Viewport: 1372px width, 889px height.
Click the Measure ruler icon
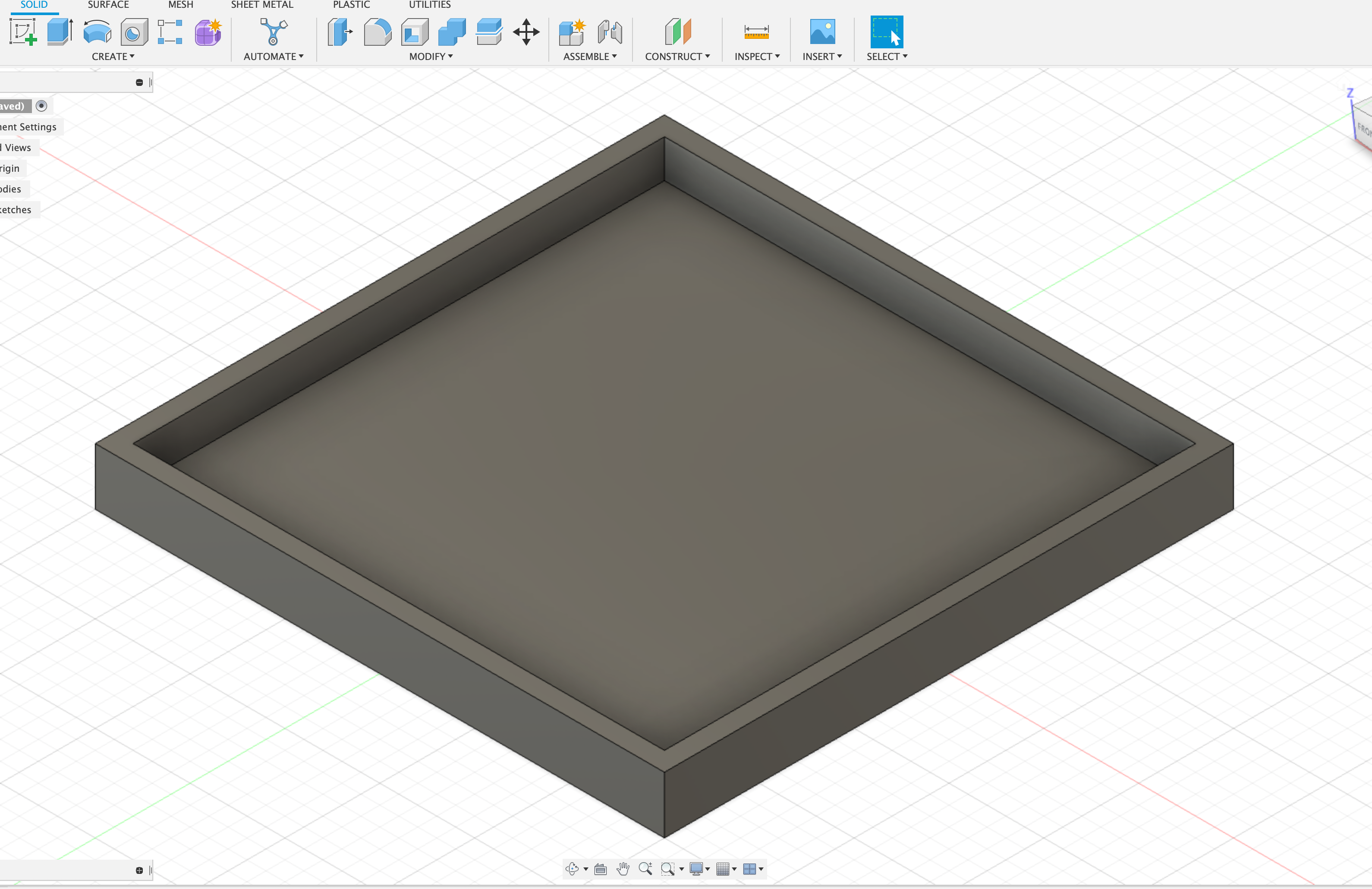click(x=756, y=32)
